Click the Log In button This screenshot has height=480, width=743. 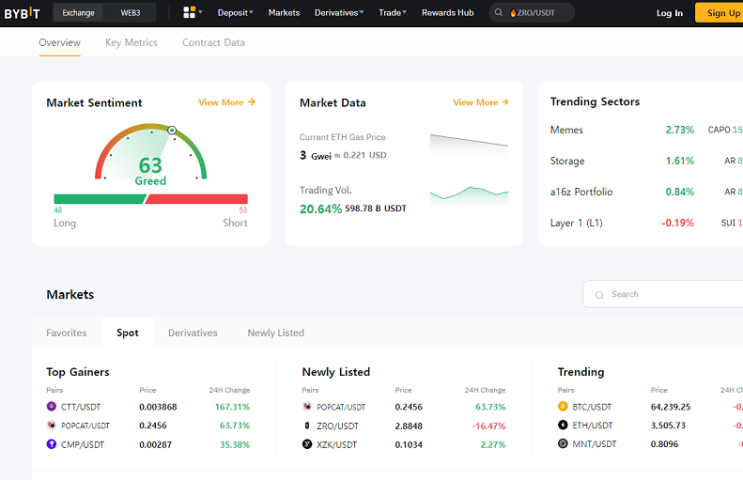point(670,13)
